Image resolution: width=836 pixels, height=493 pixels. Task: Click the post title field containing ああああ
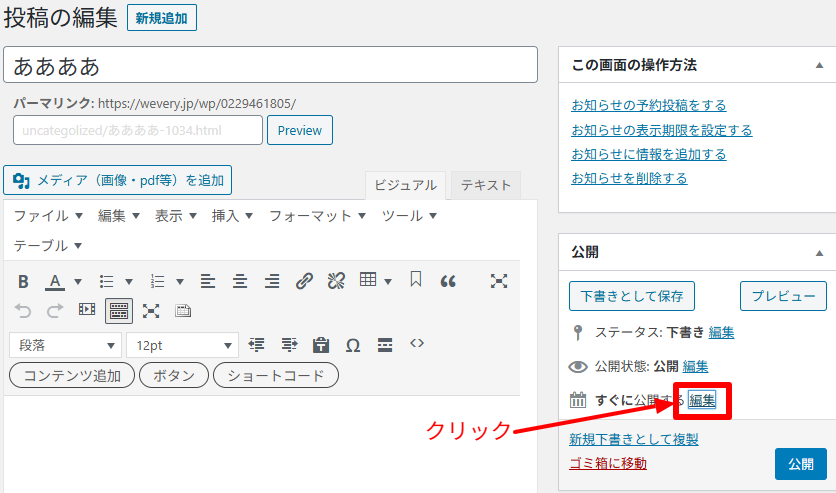[x=272, y=65]
